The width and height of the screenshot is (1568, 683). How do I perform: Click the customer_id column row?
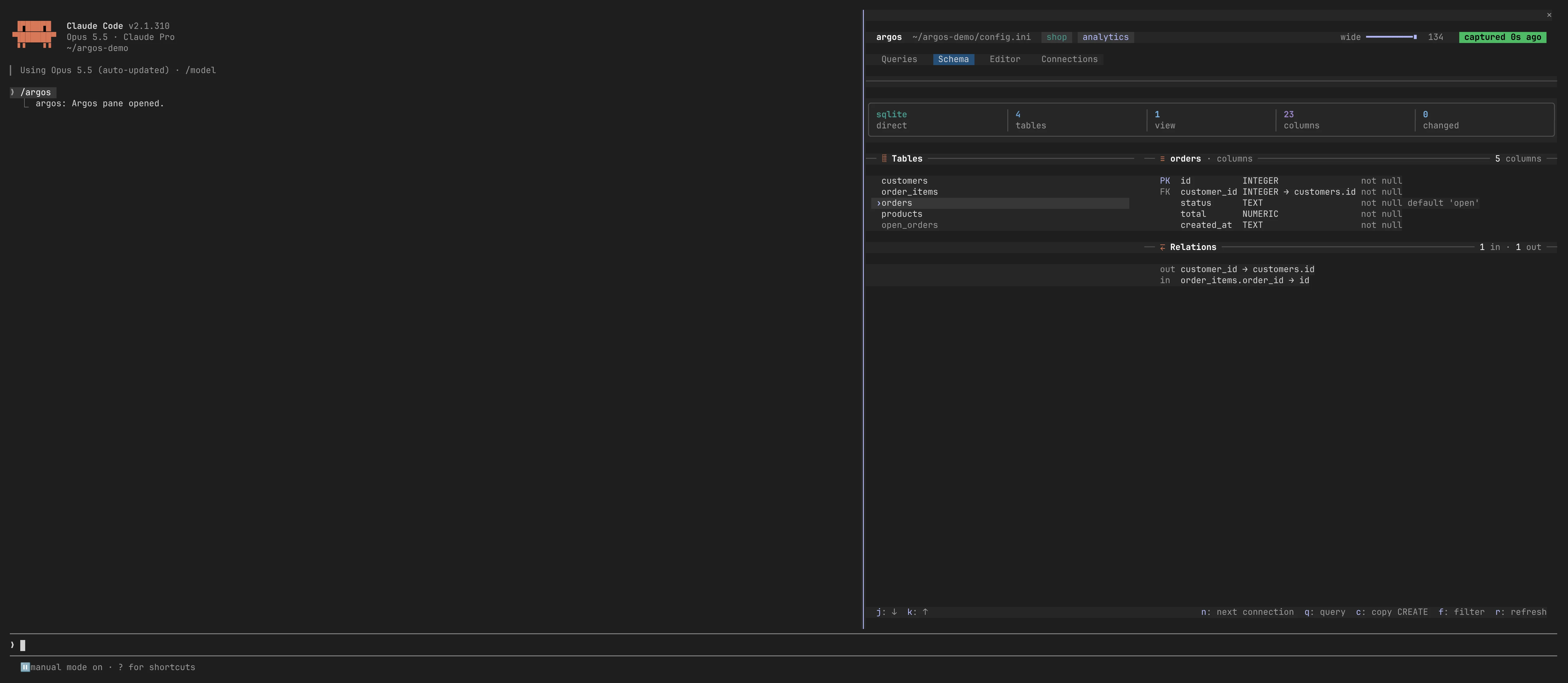[1281, 192]
